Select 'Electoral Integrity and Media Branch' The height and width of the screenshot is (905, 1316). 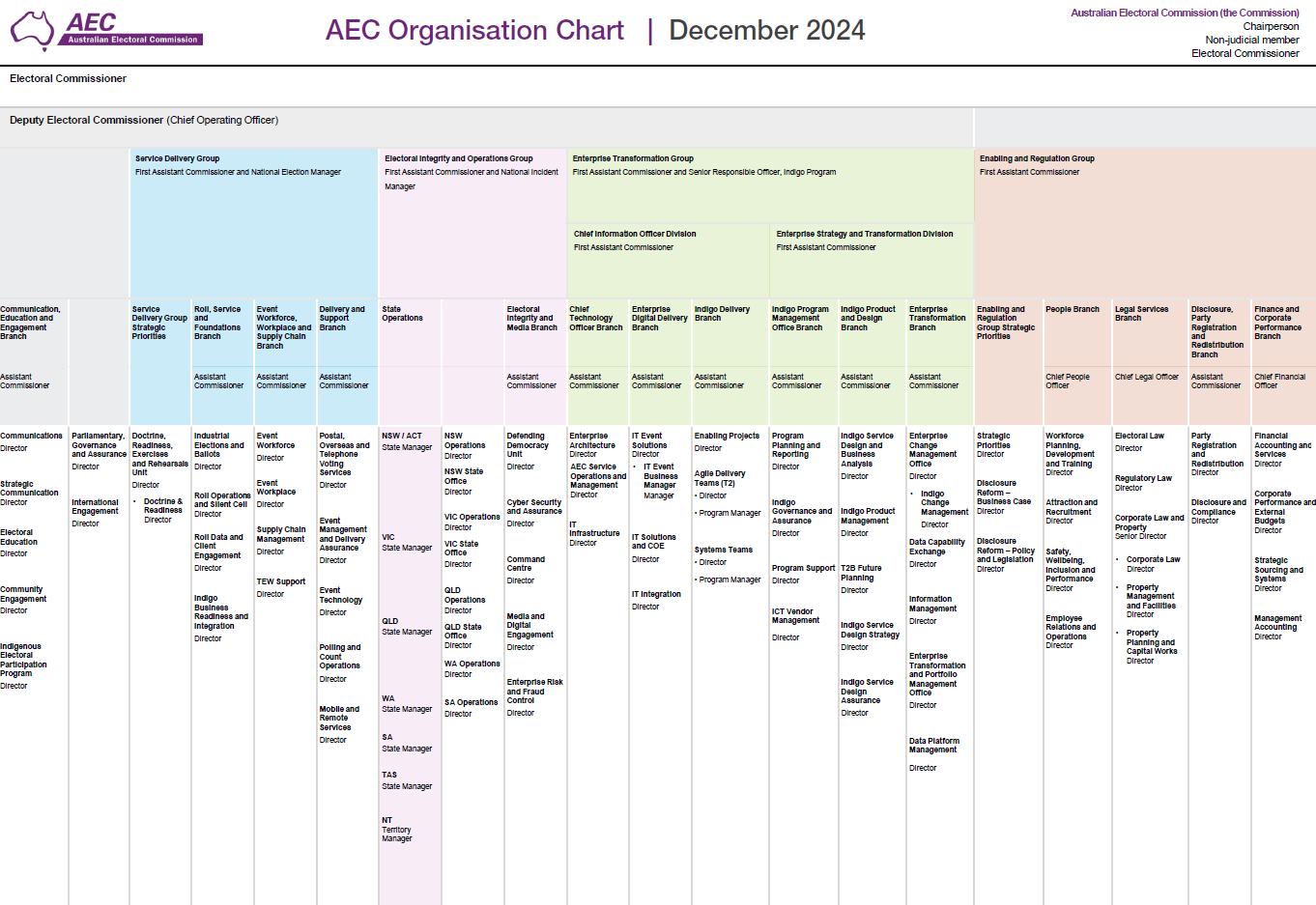[x=531, y=319]
